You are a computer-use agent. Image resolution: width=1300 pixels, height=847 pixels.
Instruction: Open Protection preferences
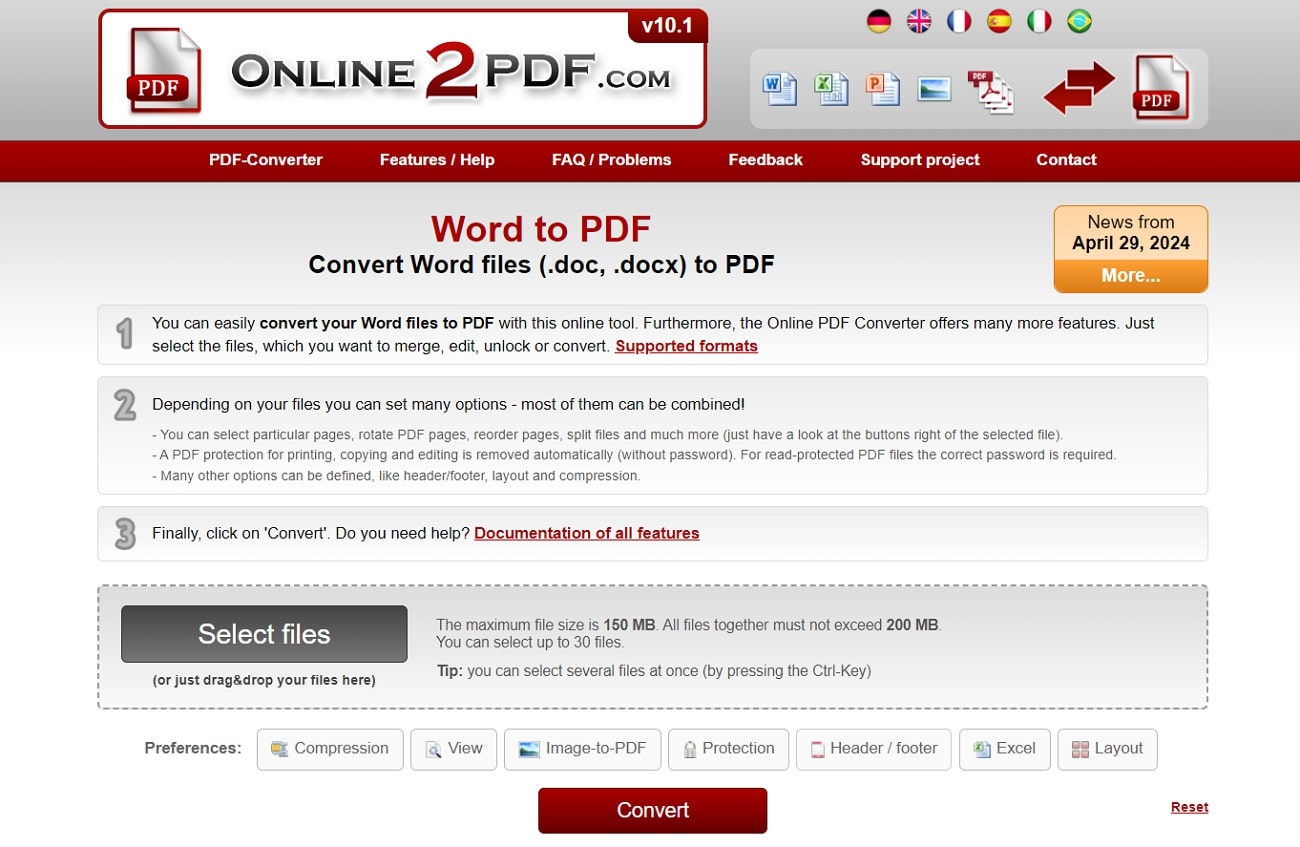pyautogui.click(x=729, y=749)
